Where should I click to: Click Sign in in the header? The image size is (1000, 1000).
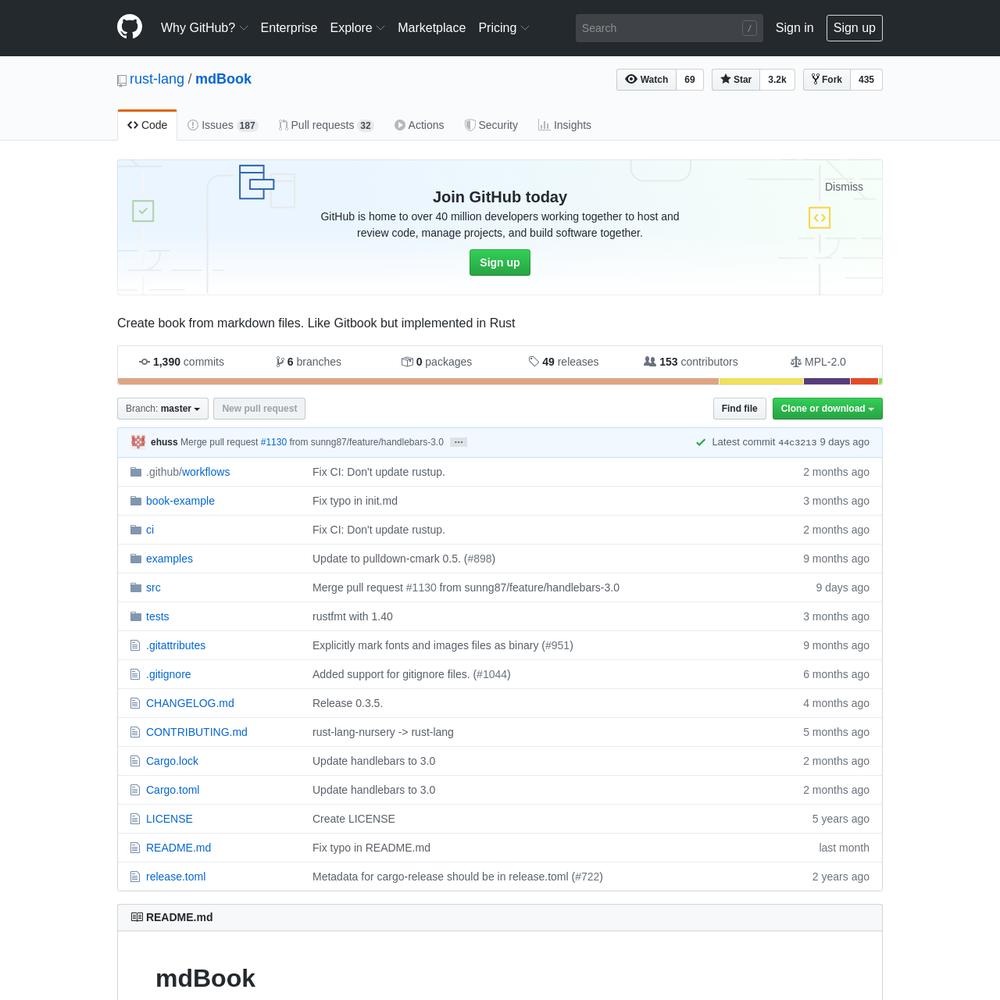(794, 28)
